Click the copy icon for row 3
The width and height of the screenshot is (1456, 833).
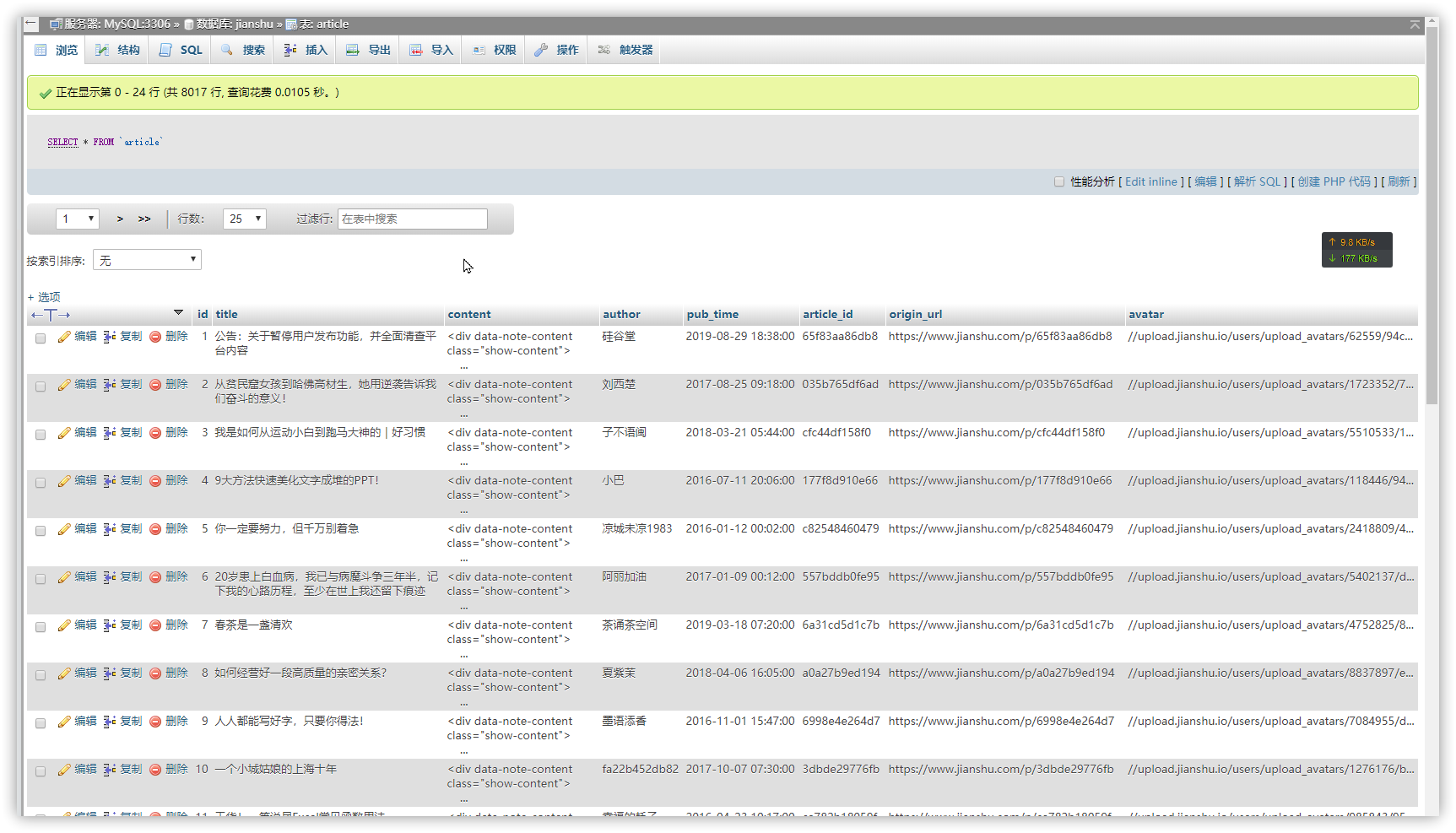point(110,433)
